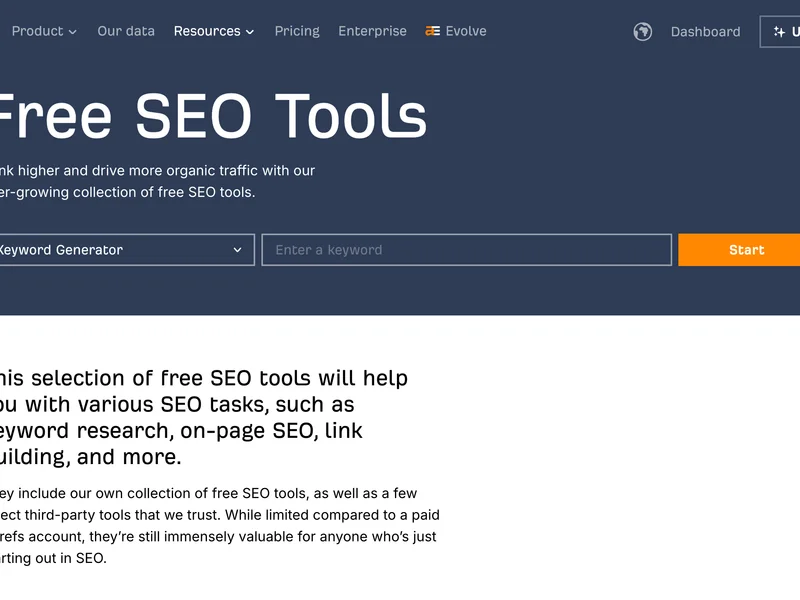Screen dimensions: 800x600
Task: Click the text 'starting out in SEO.'
Action: [53, 558]
